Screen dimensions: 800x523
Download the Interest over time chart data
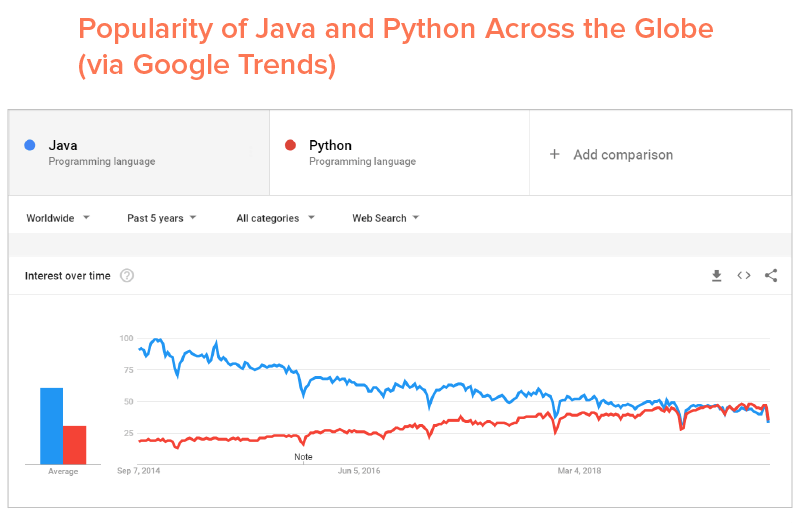[717, 276]
